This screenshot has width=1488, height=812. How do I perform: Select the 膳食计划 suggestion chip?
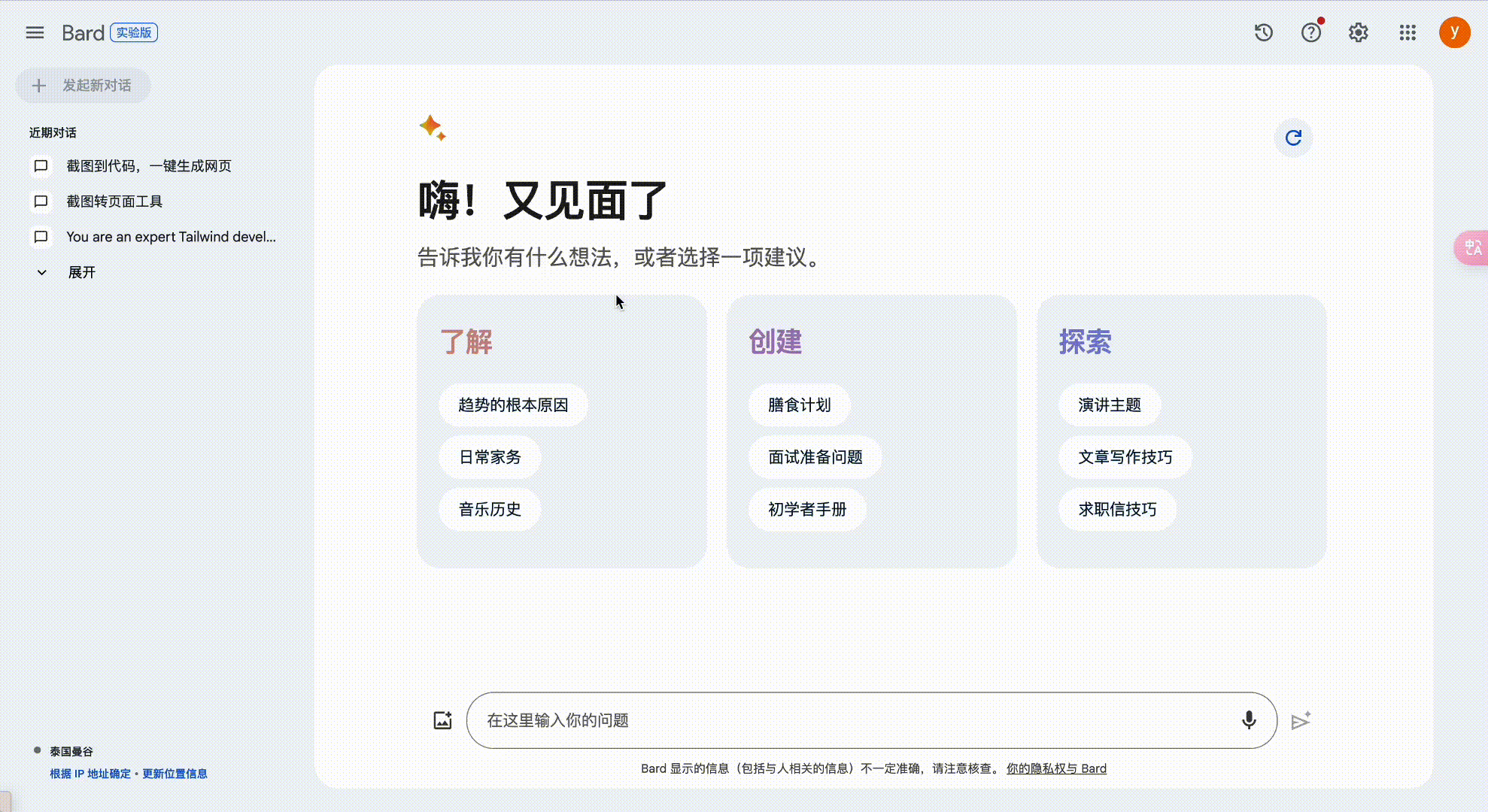point(799,404)
